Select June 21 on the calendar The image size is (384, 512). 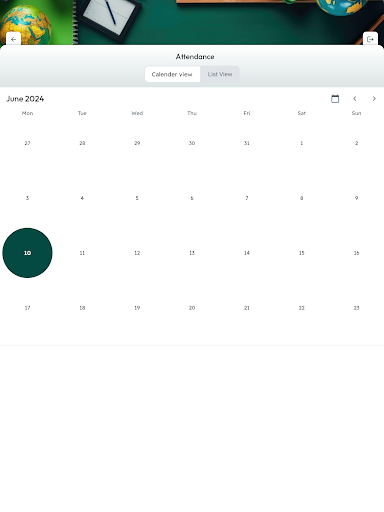[247, 308]
